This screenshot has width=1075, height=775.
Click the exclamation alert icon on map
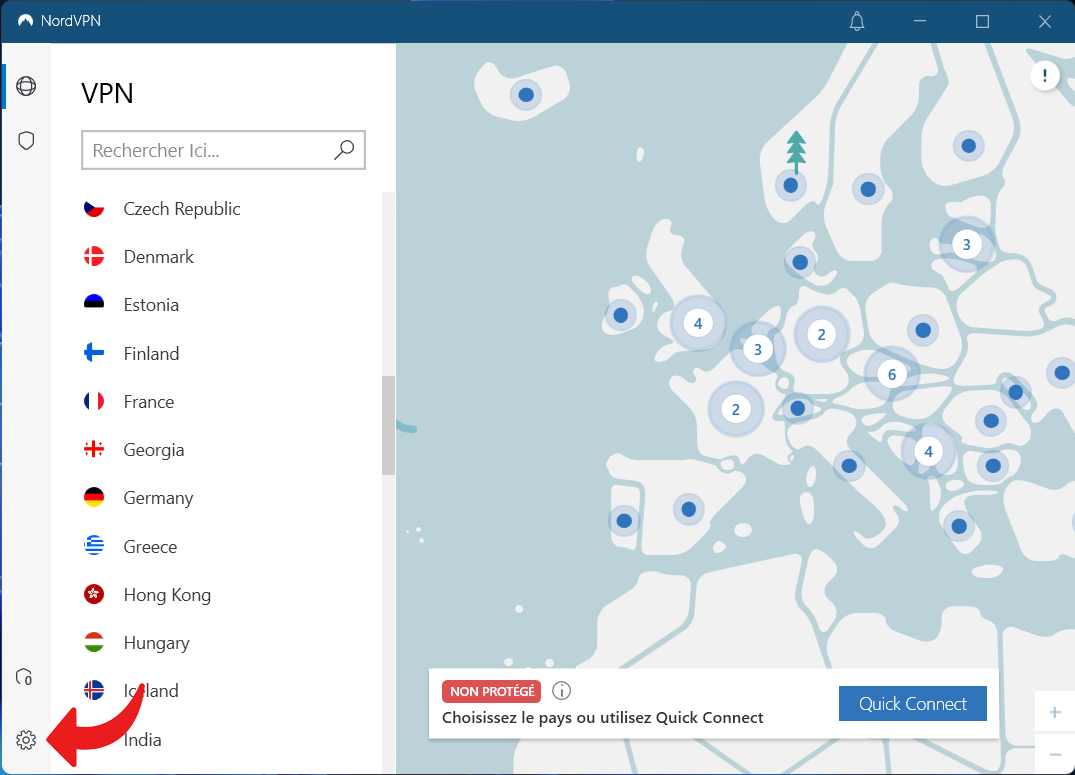coord(1045,75)
